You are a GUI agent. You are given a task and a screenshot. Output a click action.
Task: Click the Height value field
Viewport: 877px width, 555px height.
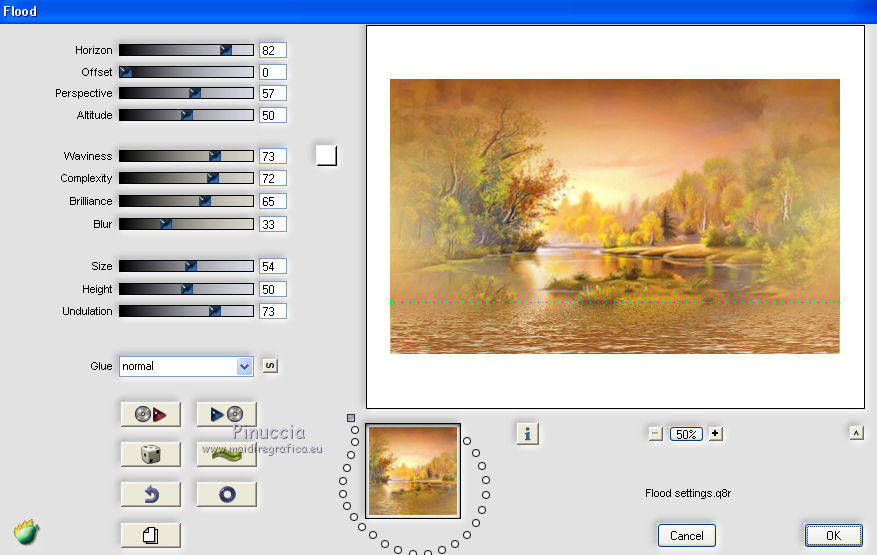[272, 289]
